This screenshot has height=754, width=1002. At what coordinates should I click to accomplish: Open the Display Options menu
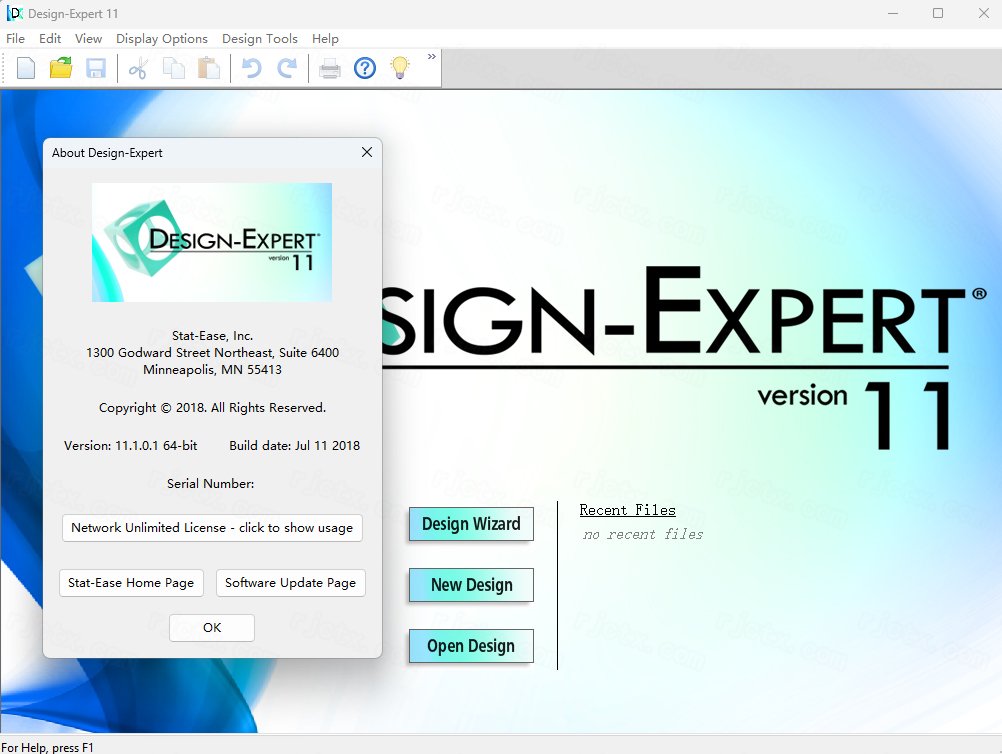click(x=162, y=38)
